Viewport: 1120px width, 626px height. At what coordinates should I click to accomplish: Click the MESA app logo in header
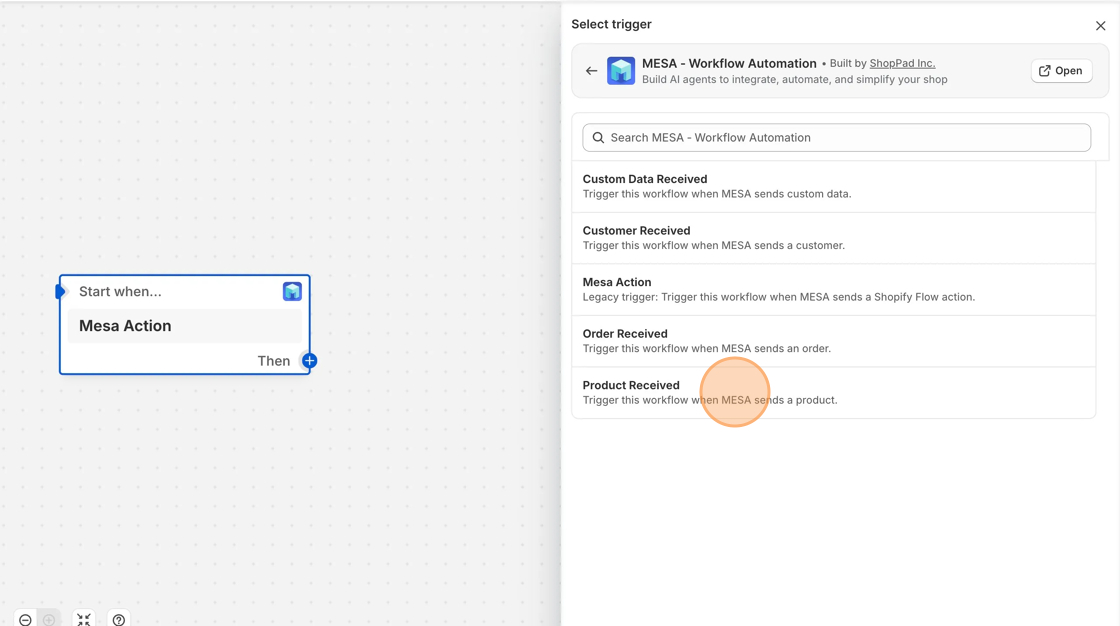(x=621, y=71)
